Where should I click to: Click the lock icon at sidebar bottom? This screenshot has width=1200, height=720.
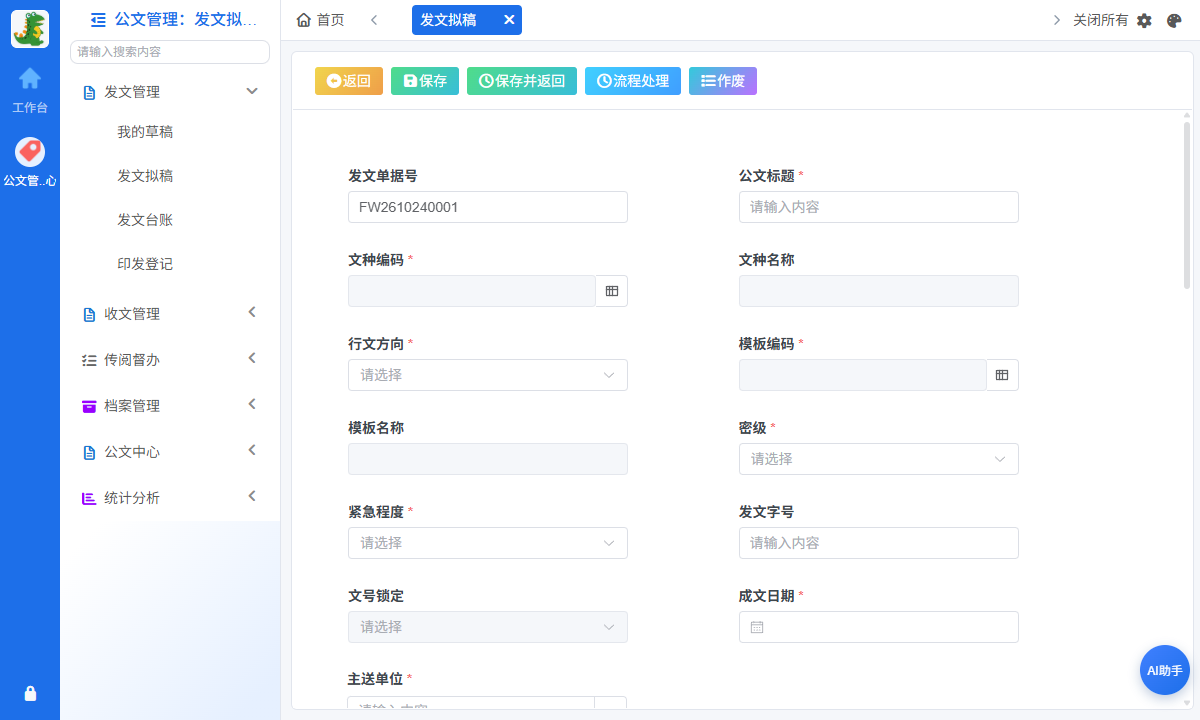30,693
